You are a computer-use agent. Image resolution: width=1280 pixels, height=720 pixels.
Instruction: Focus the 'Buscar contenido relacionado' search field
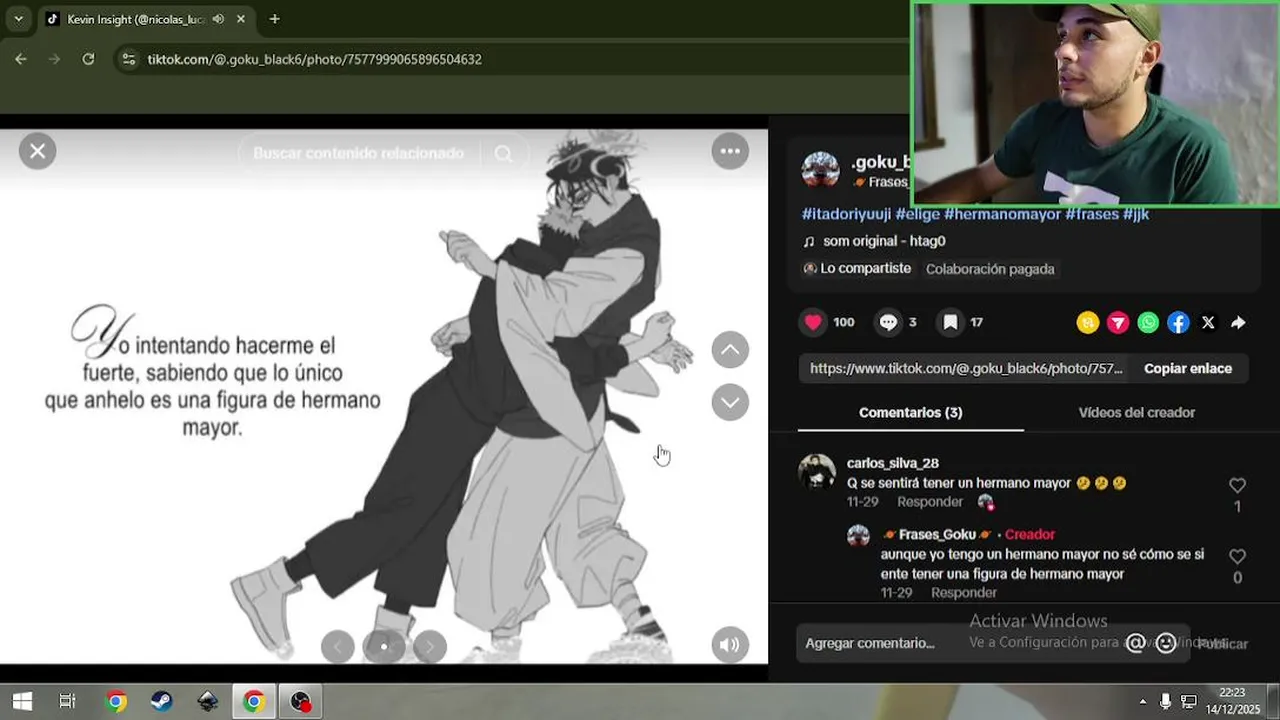pyautogui.click(x=359, y=153)
